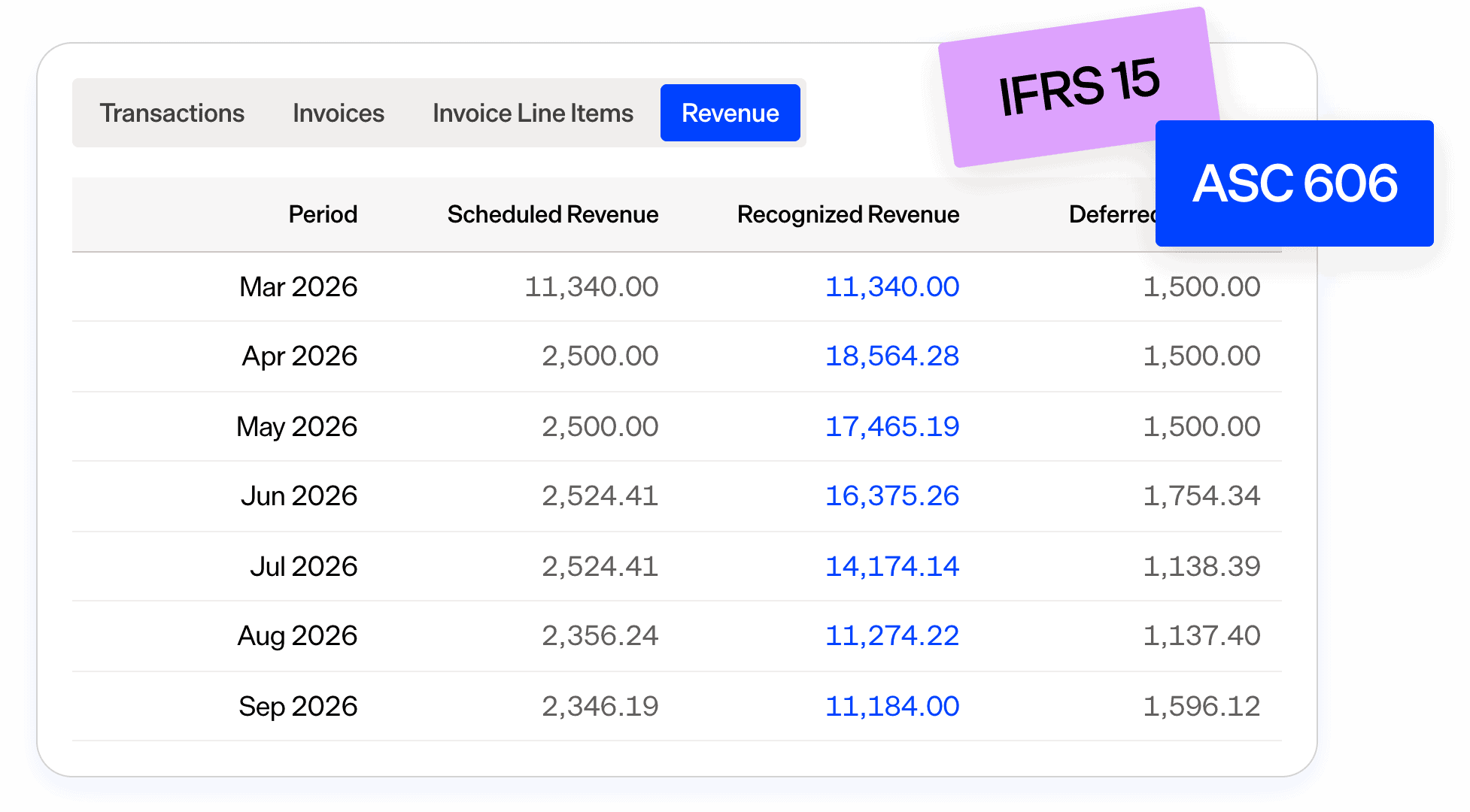The image size is (1470, 812).
Task: Select the Apr 2026 period cell
Action: 299,356
